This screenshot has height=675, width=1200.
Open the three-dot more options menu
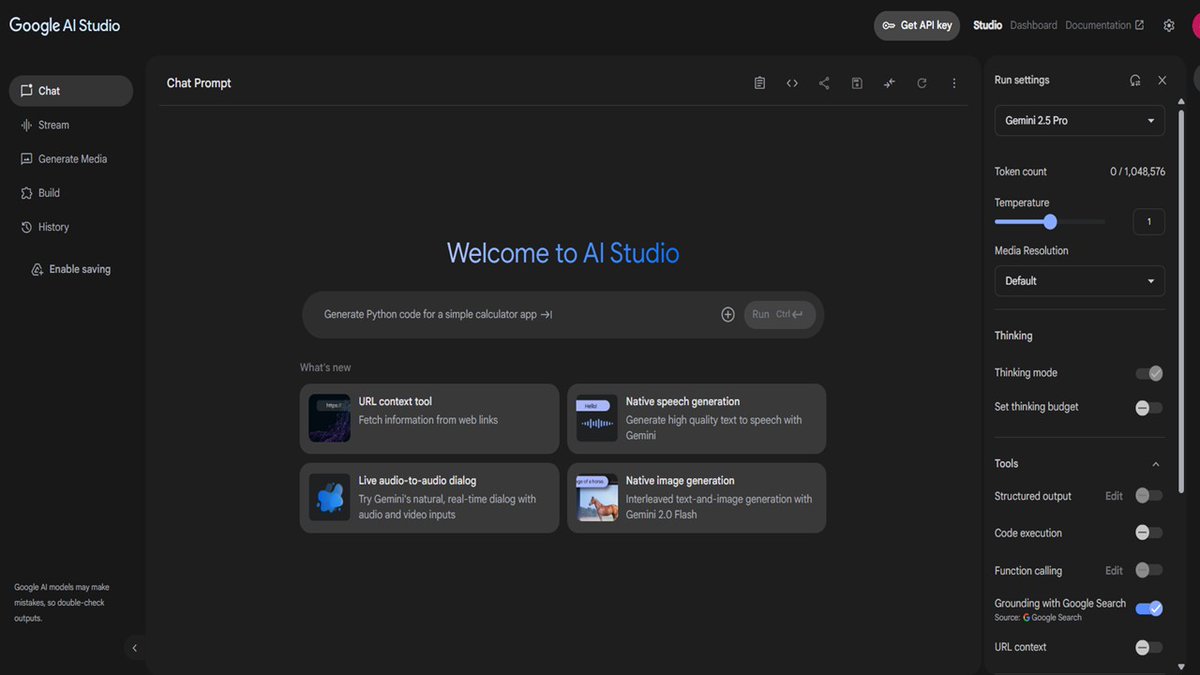tap(954, 83)
